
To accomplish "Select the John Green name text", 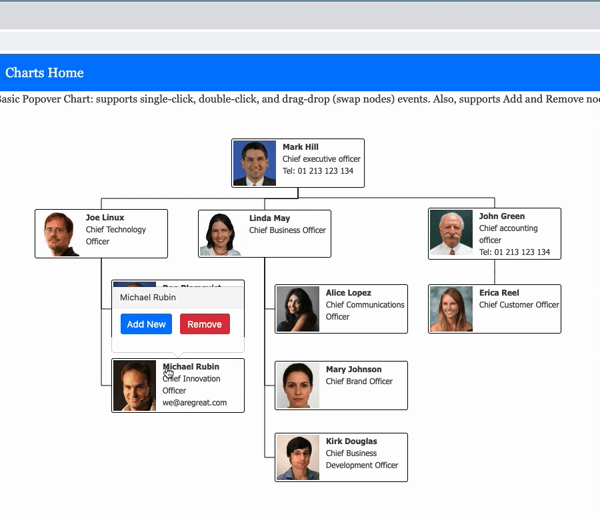I will (x=502, y=216).
